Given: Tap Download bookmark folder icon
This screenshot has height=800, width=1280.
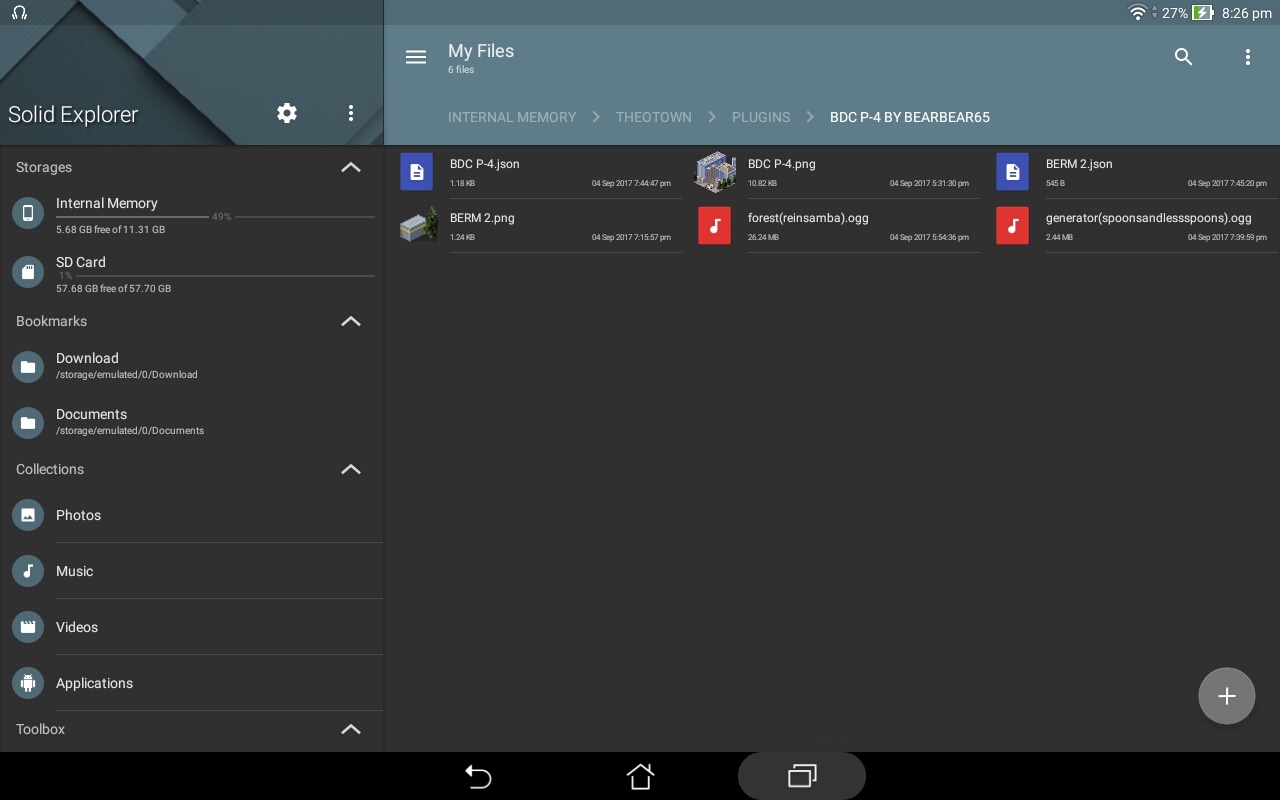Looking at the screenshot, I should 28,367.
